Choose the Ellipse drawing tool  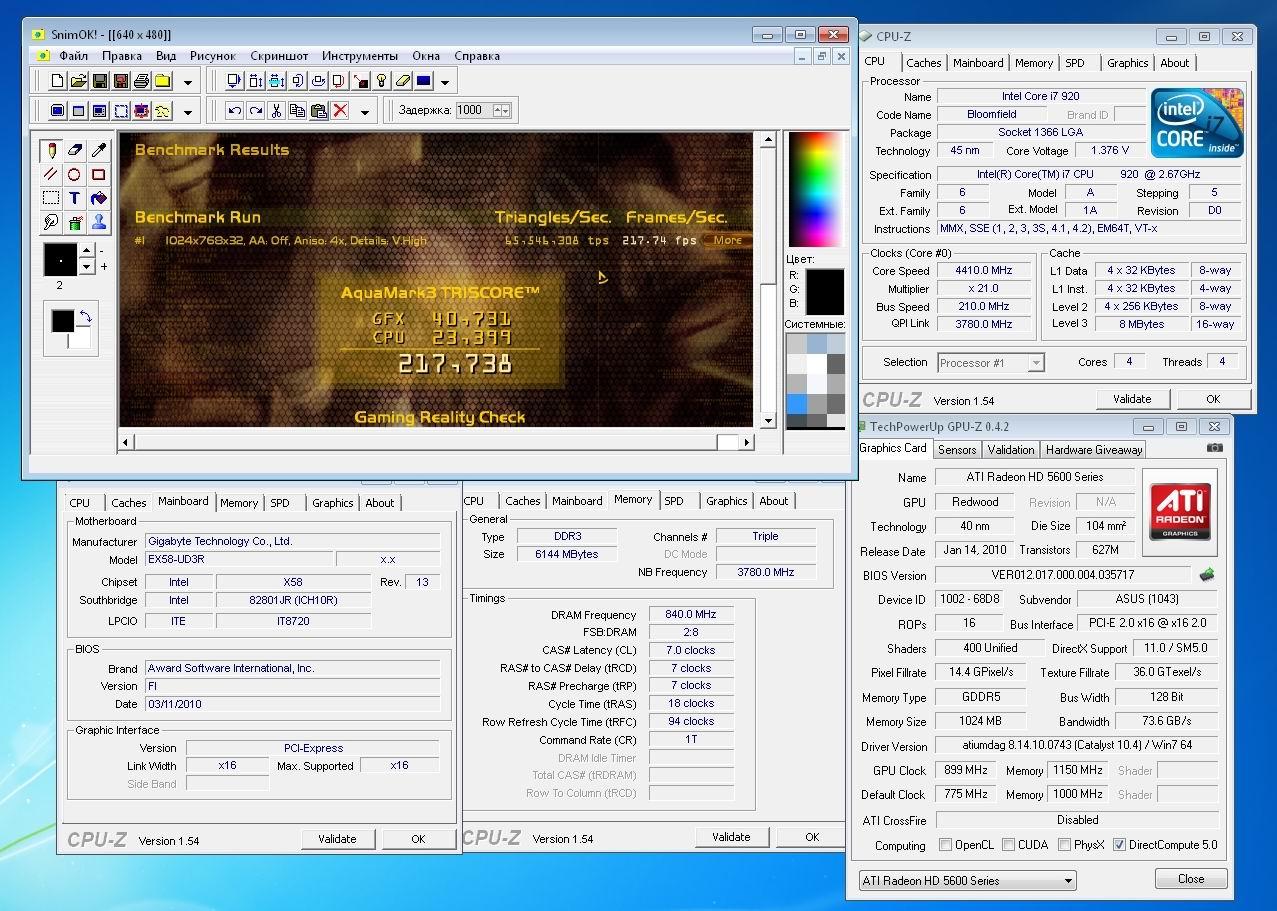(74, 174)
